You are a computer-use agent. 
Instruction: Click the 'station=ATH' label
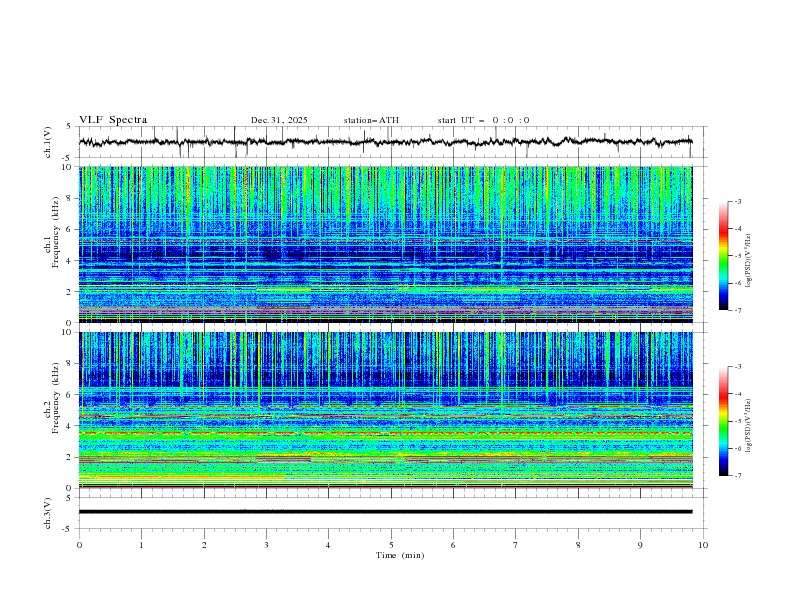[x=371, y=120]
